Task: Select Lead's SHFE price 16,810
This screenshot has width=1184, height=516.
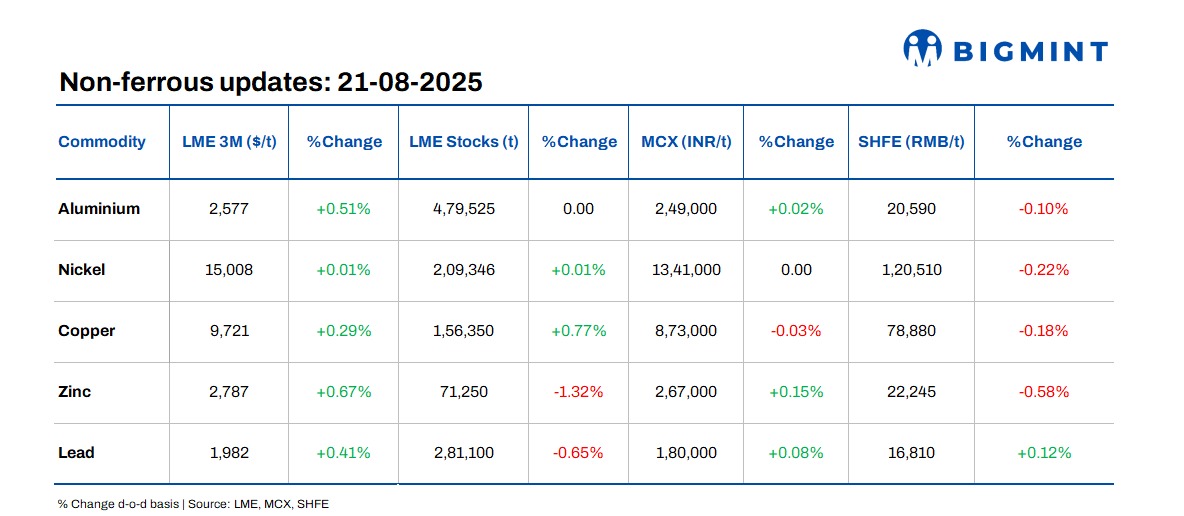Action: [x=911, y=453]
